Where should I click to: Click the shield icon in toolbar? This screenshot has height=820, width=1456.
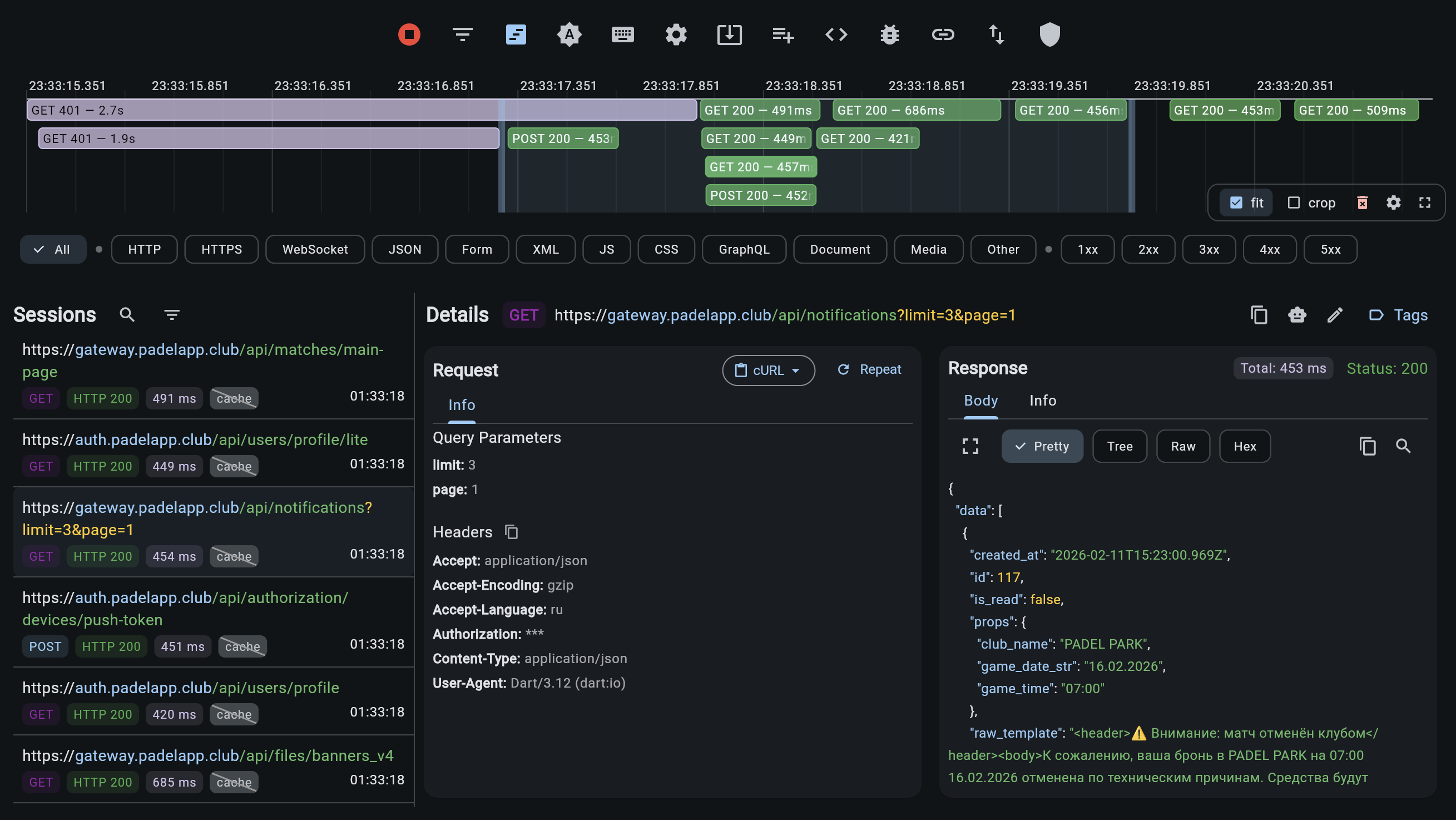click(1049, 34)
